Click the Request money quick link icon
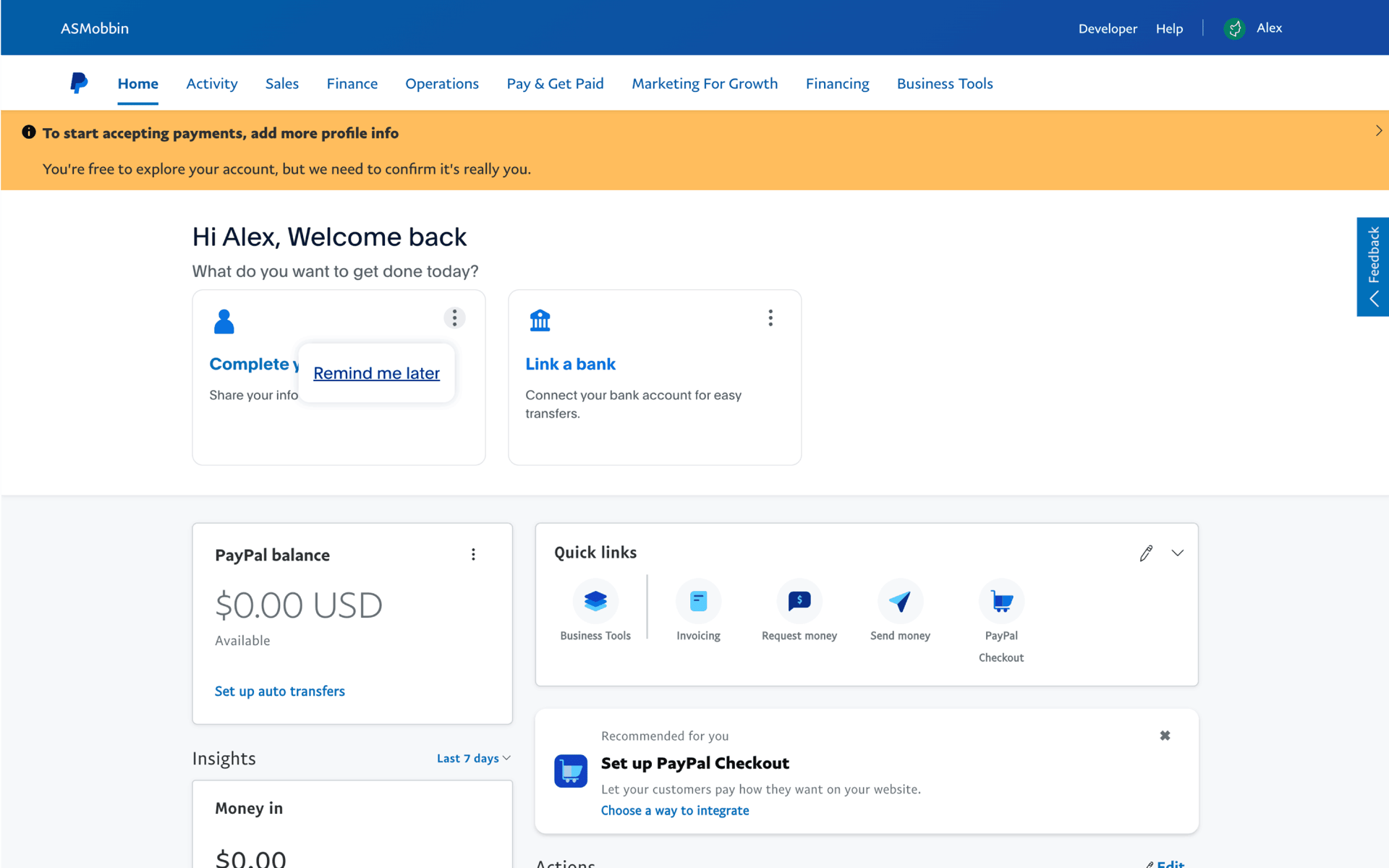This screenshot has width=1389, height=868. click(799, 600)
